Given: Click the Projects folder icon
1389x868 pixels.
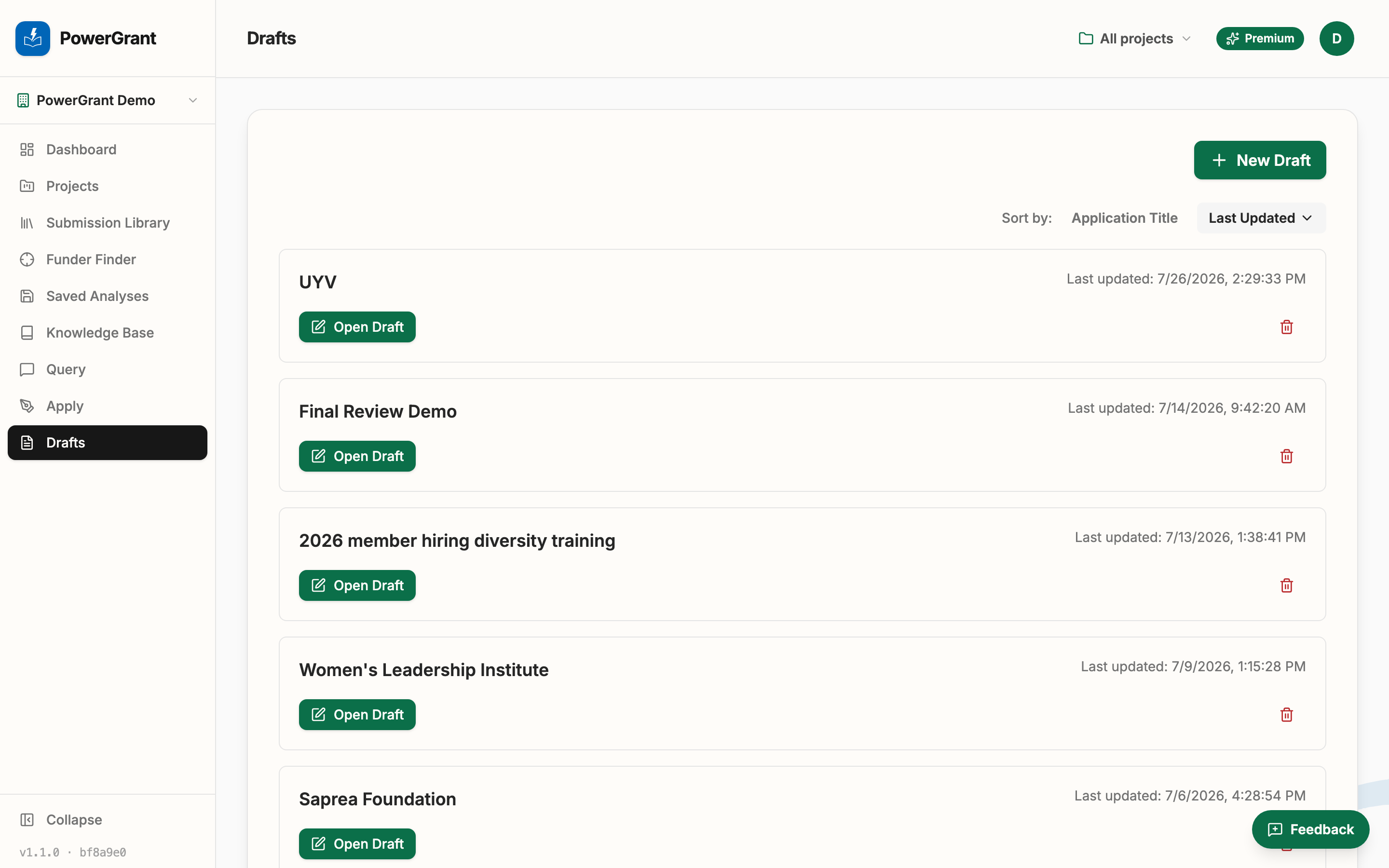Looking at the screenshot, I should point(27,186).
